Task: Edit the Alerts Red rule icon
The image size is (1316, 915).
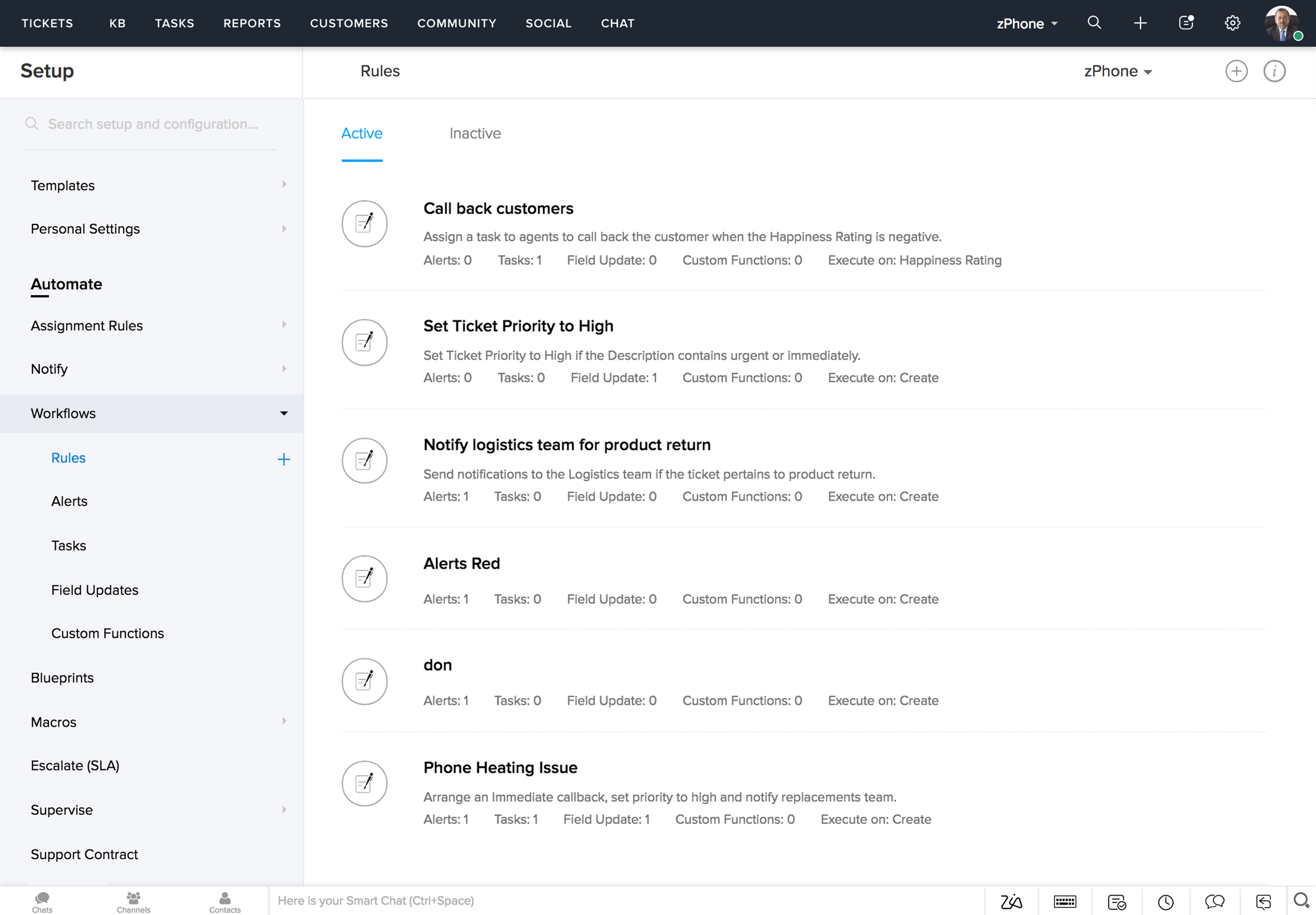Action: (x=364, y=579)
